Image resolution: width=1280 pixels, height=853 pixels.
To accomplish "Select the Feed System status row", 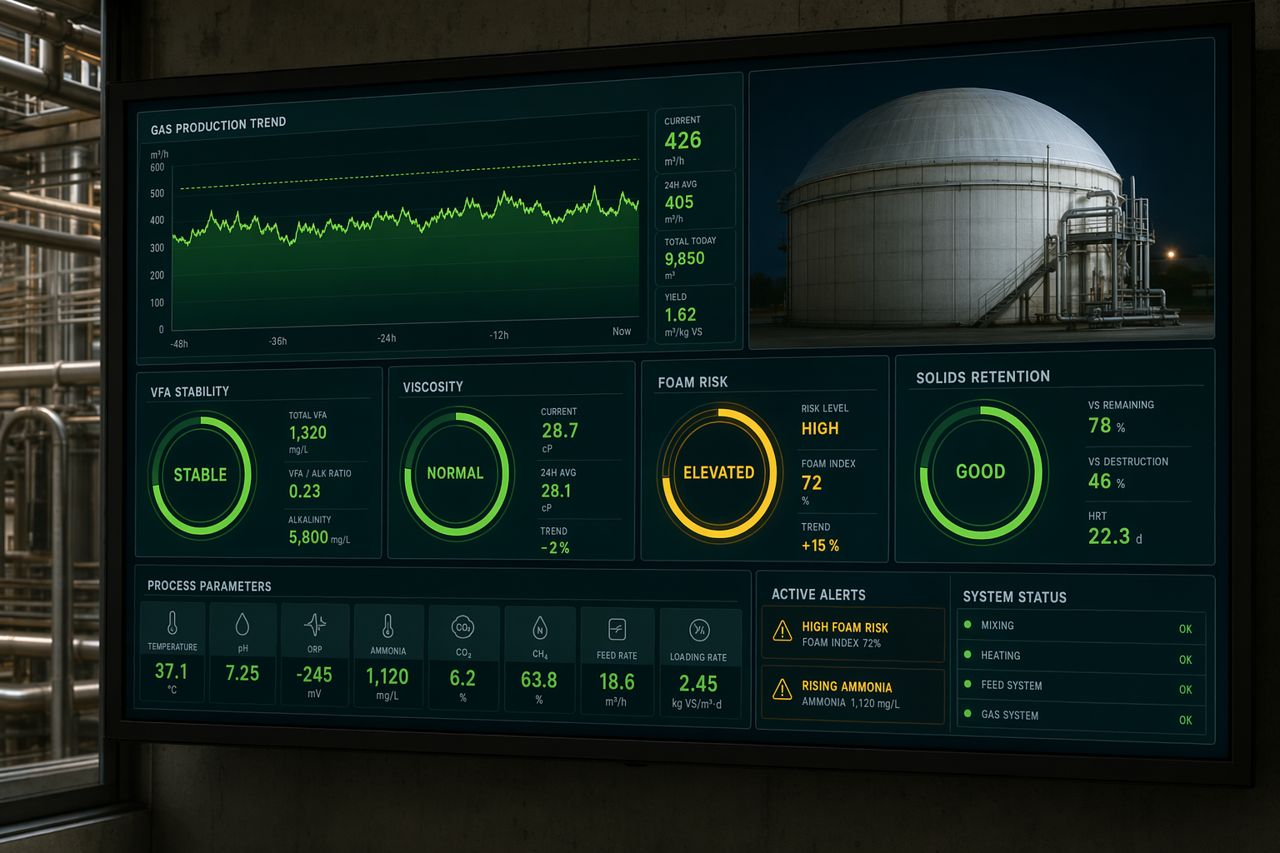I will click(x=1081, y=687).
